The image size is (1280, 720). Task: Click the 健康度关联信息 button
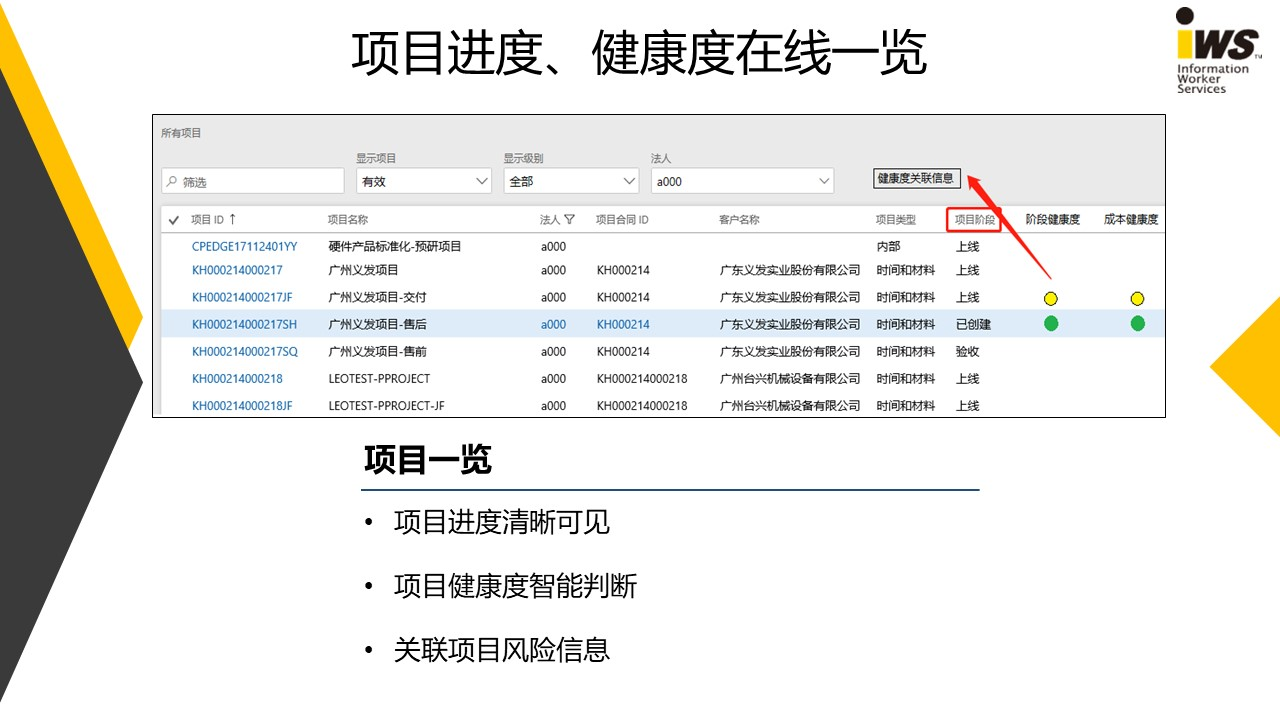[917, 178]
